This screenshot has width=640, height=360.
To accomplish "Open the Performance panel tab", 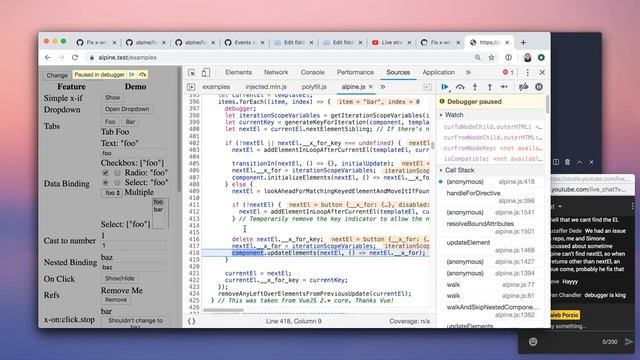I will pyautogui.click(x=355, y=72).
